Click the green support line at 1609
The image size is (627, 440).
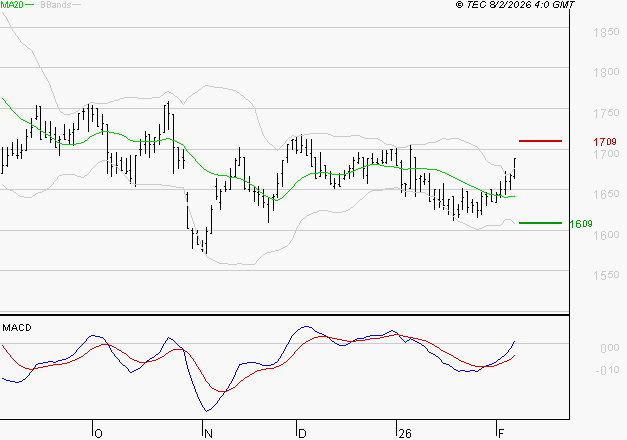(x=540, y=223)
